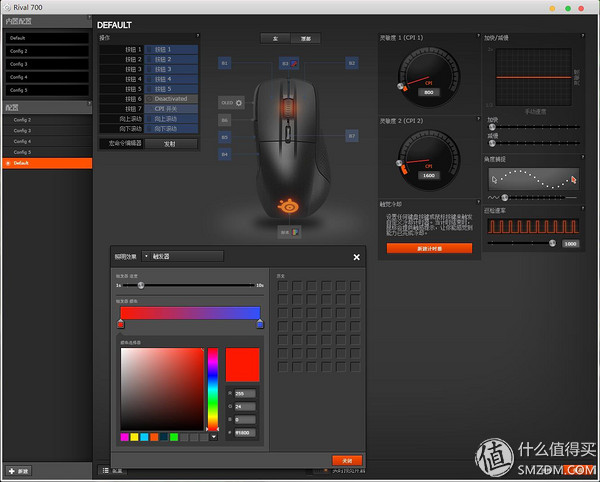Select Config 2 in onboard configuration list

click(46, 50)
